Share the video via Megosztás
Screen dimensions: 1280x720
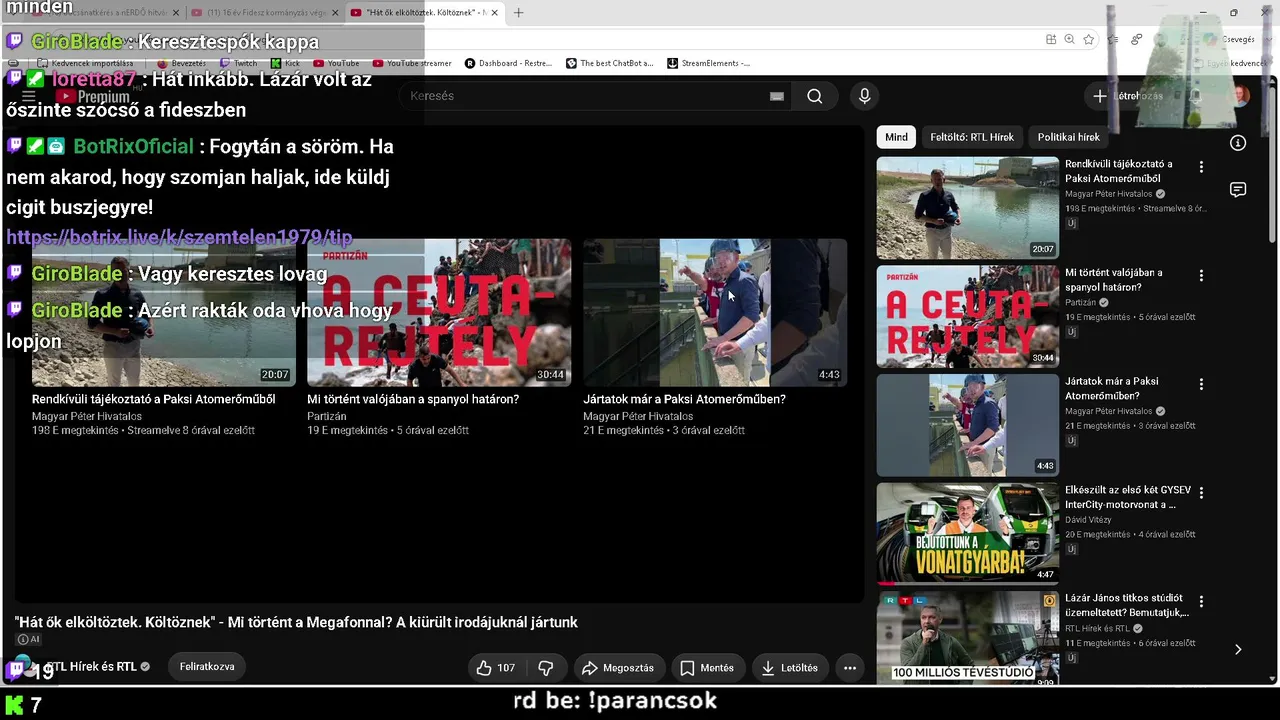point(618,667)
